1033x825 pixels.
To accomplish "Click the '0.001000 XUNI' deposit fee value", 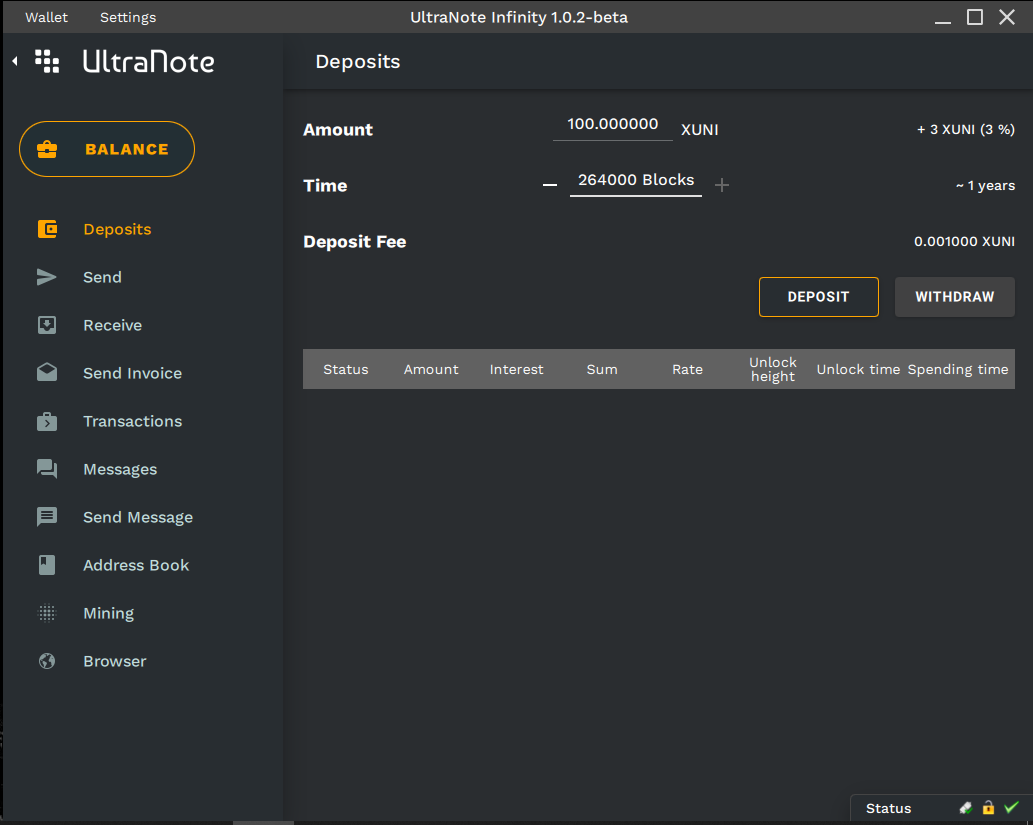I will click(964, 242).
